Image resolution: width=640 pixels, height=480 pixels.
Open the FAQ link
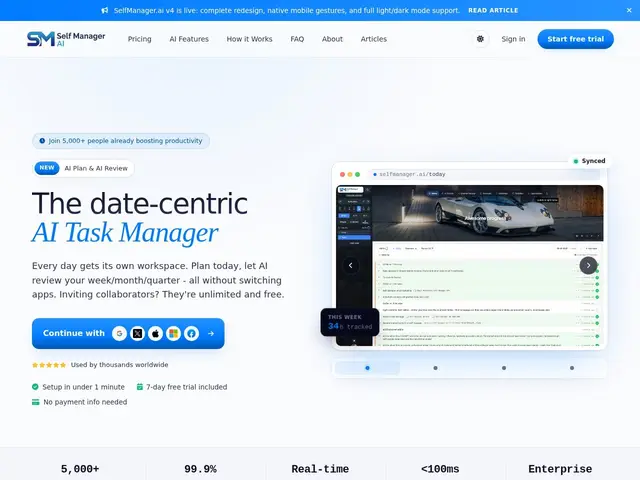297,39
